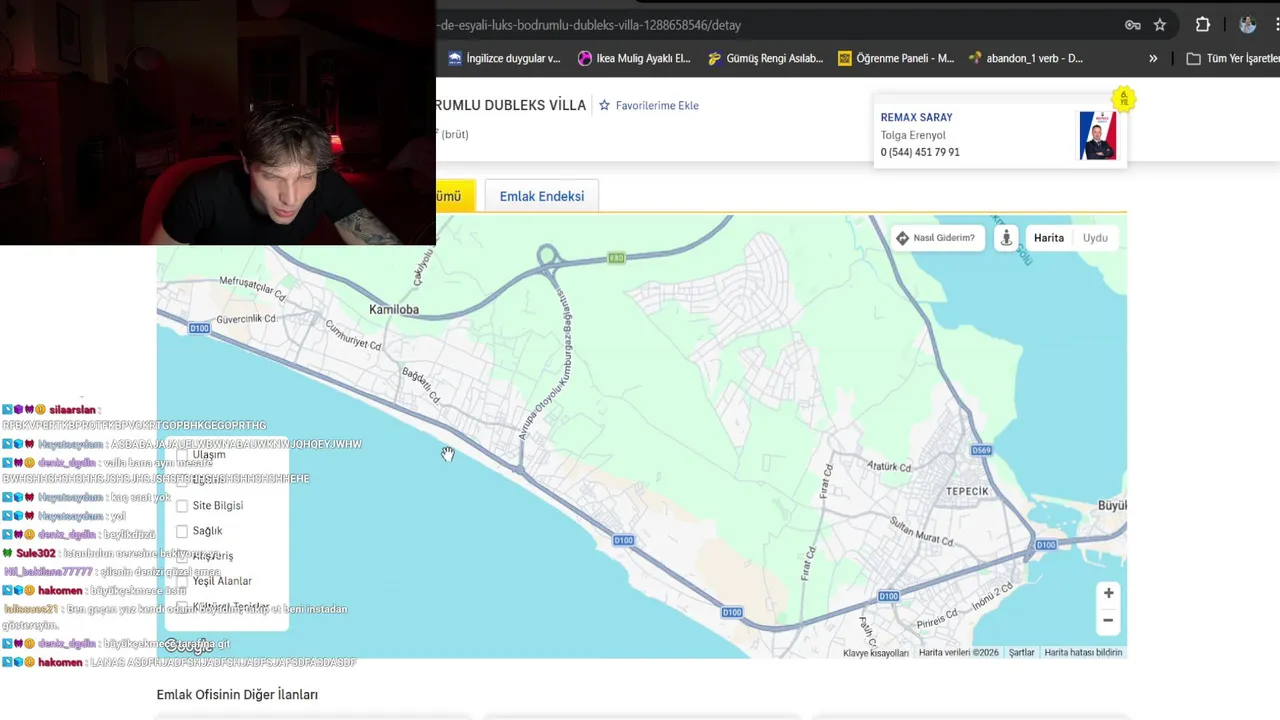
Task: Zoom in the map with plus button
Action: coord(1108,593)
